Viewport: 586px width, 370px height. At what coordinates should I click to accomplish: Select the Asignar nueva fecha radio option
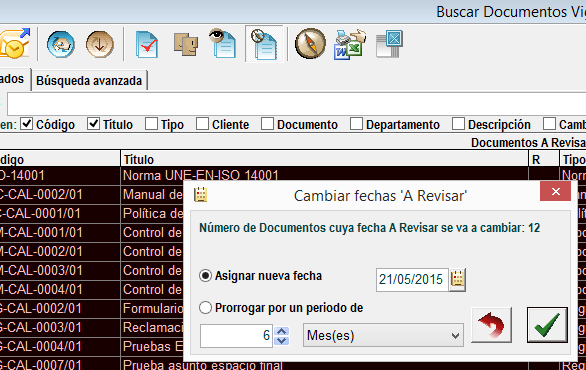pos(205,276)
